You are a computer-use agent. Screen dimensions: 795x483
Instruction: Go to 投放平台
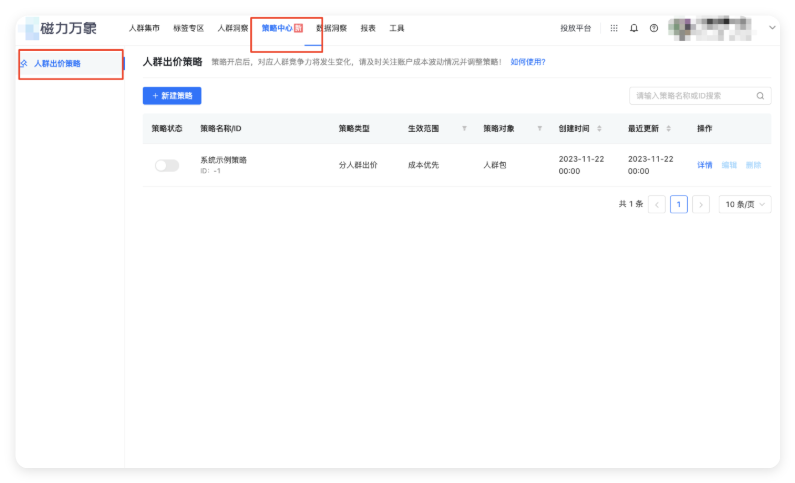point(575,28)
